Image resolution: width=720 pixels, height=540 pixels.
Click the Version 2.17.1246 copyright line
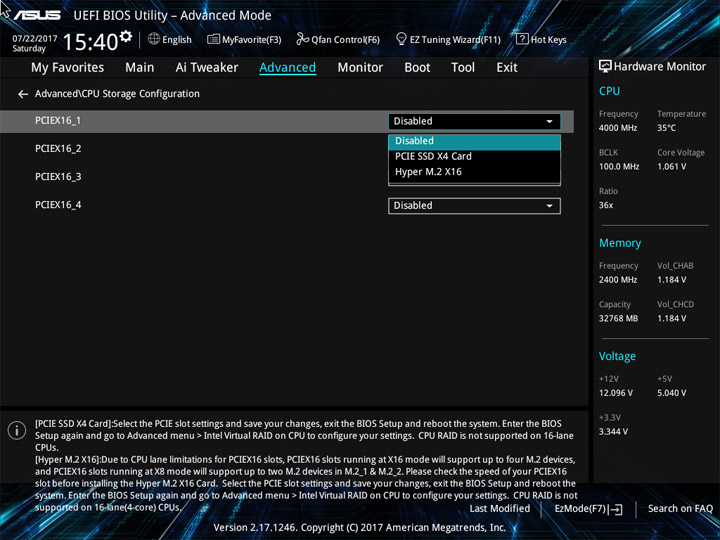click(x=360, y=528)
